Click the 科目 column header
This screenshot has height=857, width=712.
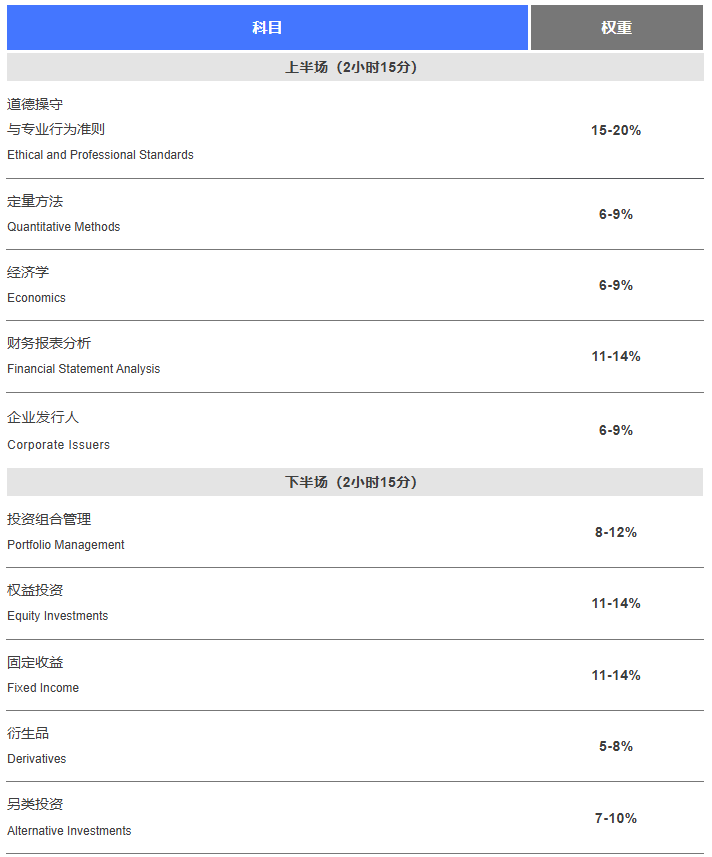pyautogui.click(x=267, y=28)
